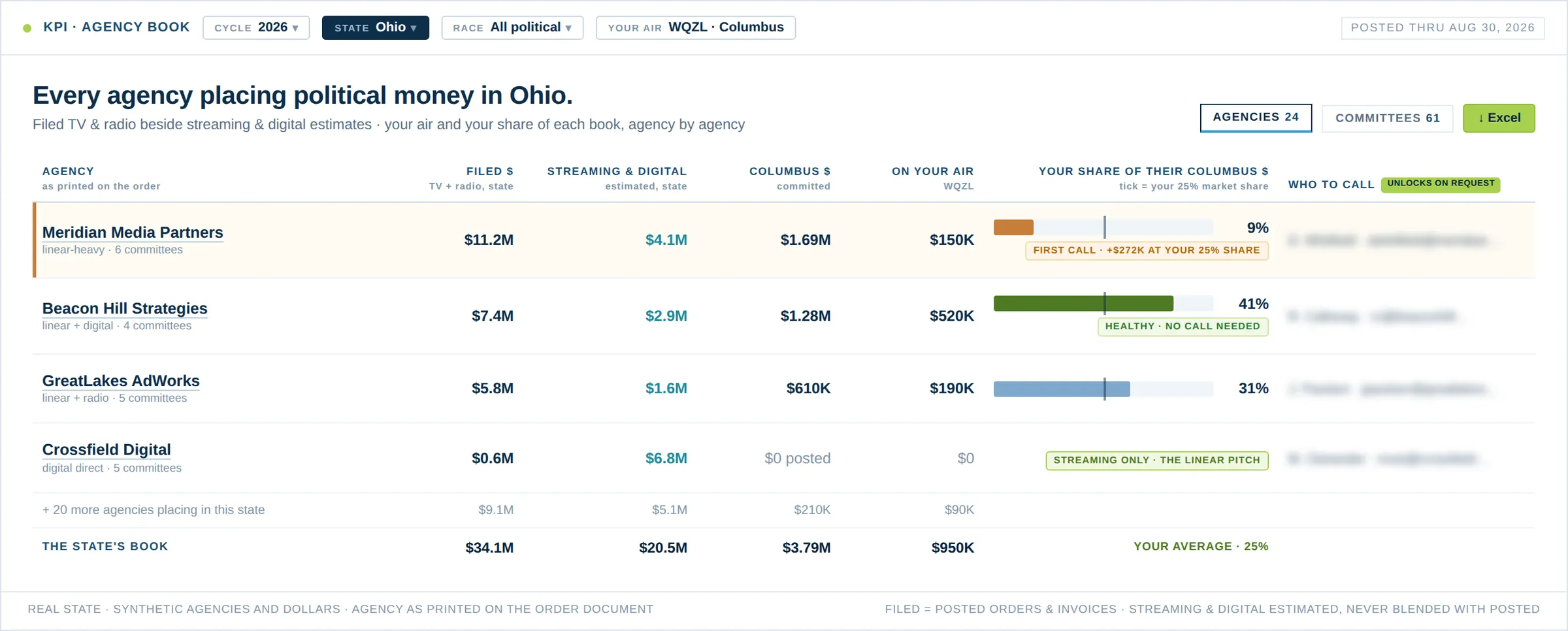1568x631 pixels.
Task: Click the Streaming Only Linear Pitch badge
Action: point(1156,461)
